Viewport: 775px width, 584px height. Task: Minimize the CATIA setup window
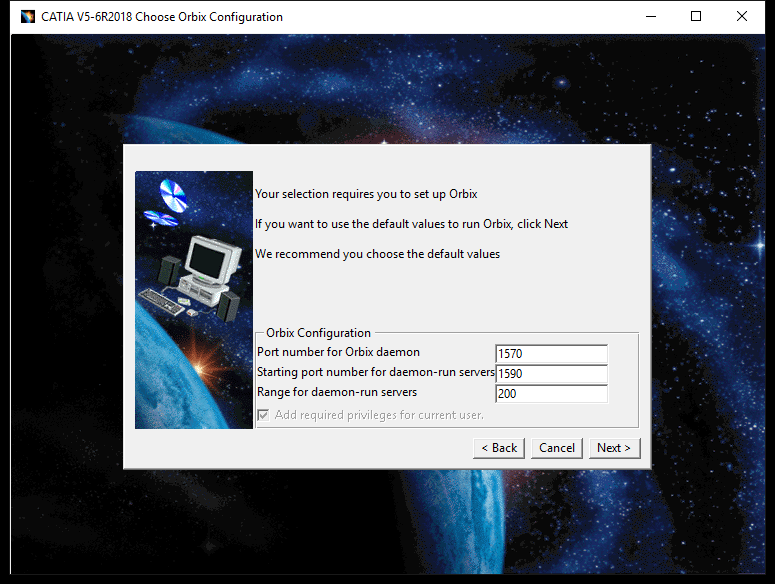pos(651,17)
